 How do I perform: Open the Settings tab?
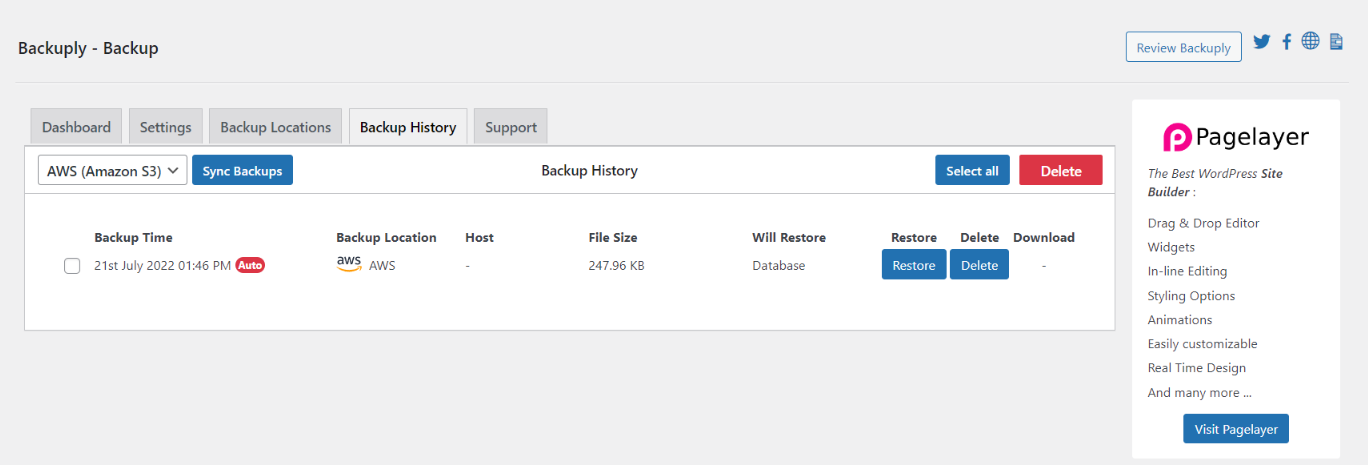point(166,127)
